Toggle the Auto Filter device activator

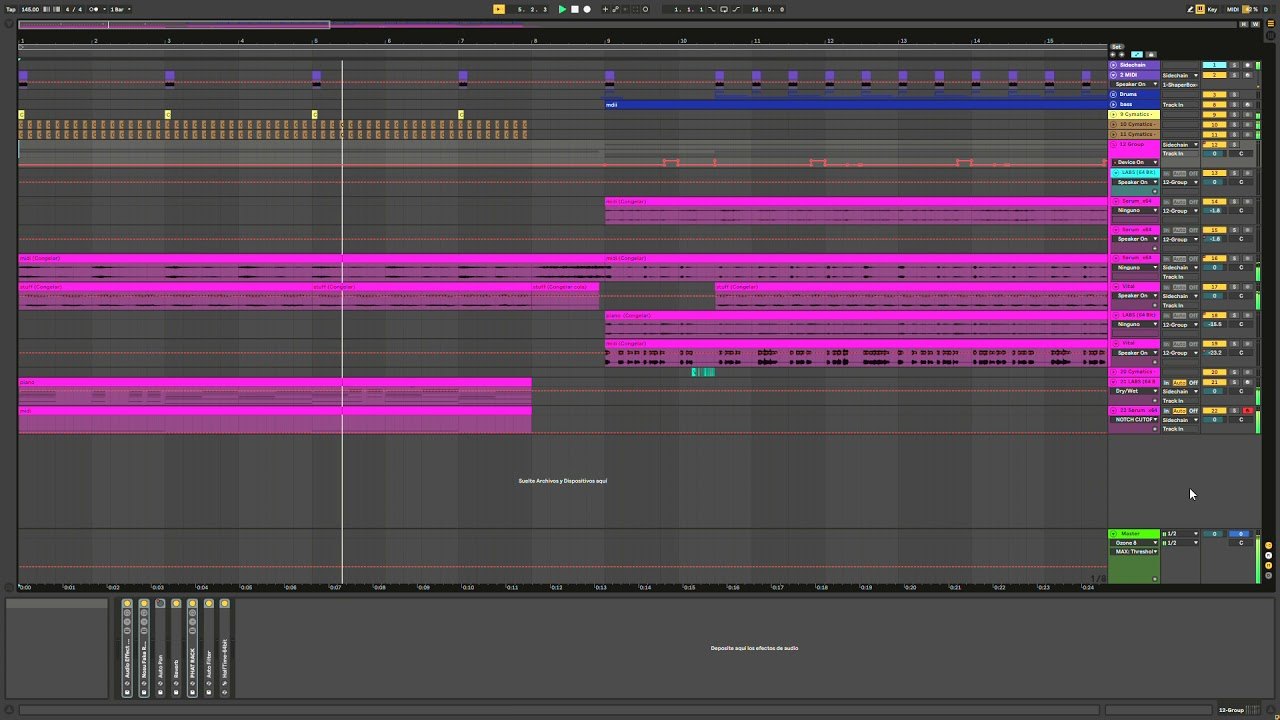(x=208, y=604)
